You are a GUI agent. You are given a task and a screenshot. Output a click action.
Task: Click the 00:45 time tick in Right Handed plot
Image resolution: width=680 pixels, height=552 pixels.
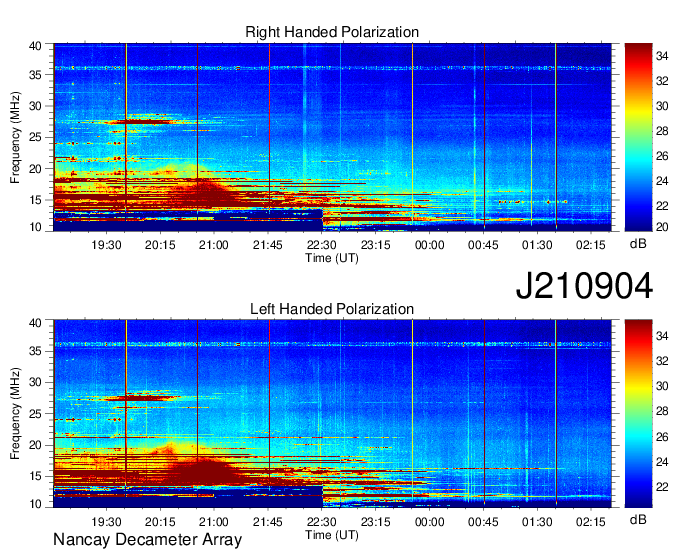pos(483,245)
